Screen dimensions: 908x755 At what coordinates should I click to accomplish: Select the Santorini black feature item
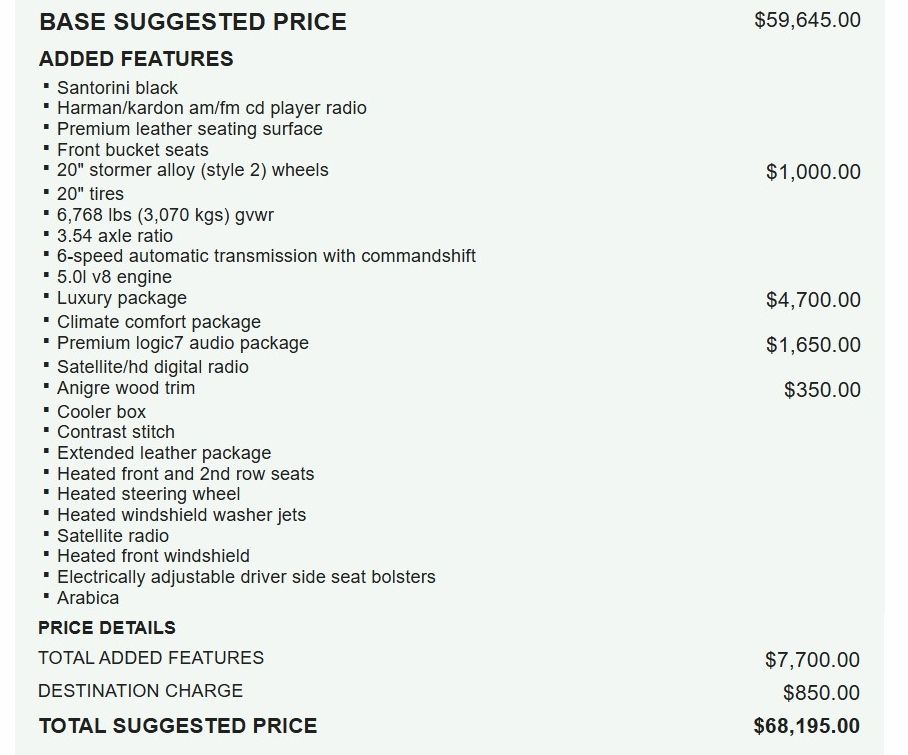(117, 88)
